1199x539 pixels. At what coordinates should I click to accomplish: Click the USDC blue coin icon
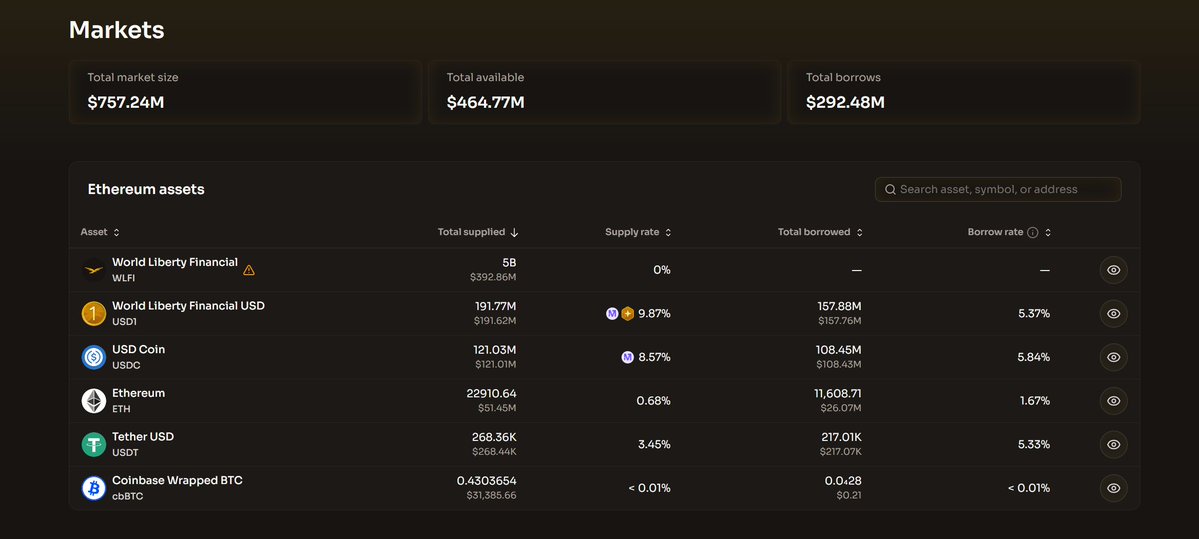tap(93, 357)
